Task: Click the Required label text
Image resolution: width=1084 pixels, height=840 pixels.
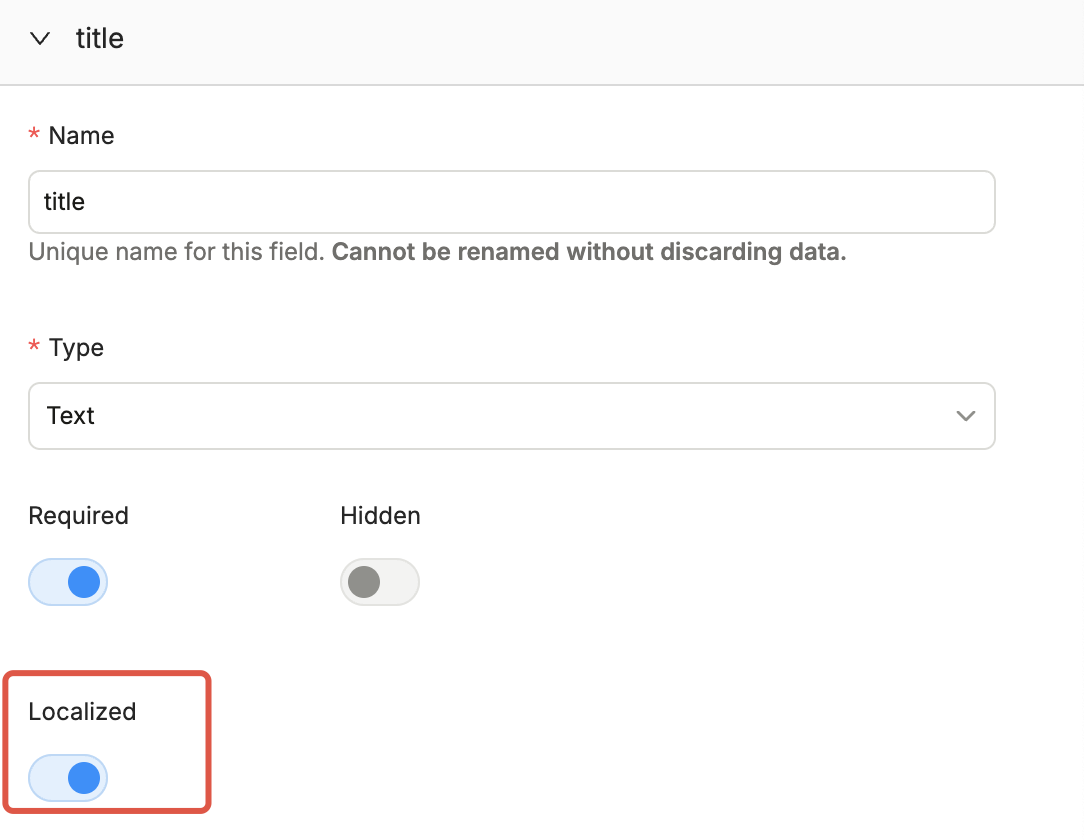Action: (x=78, y=516)
